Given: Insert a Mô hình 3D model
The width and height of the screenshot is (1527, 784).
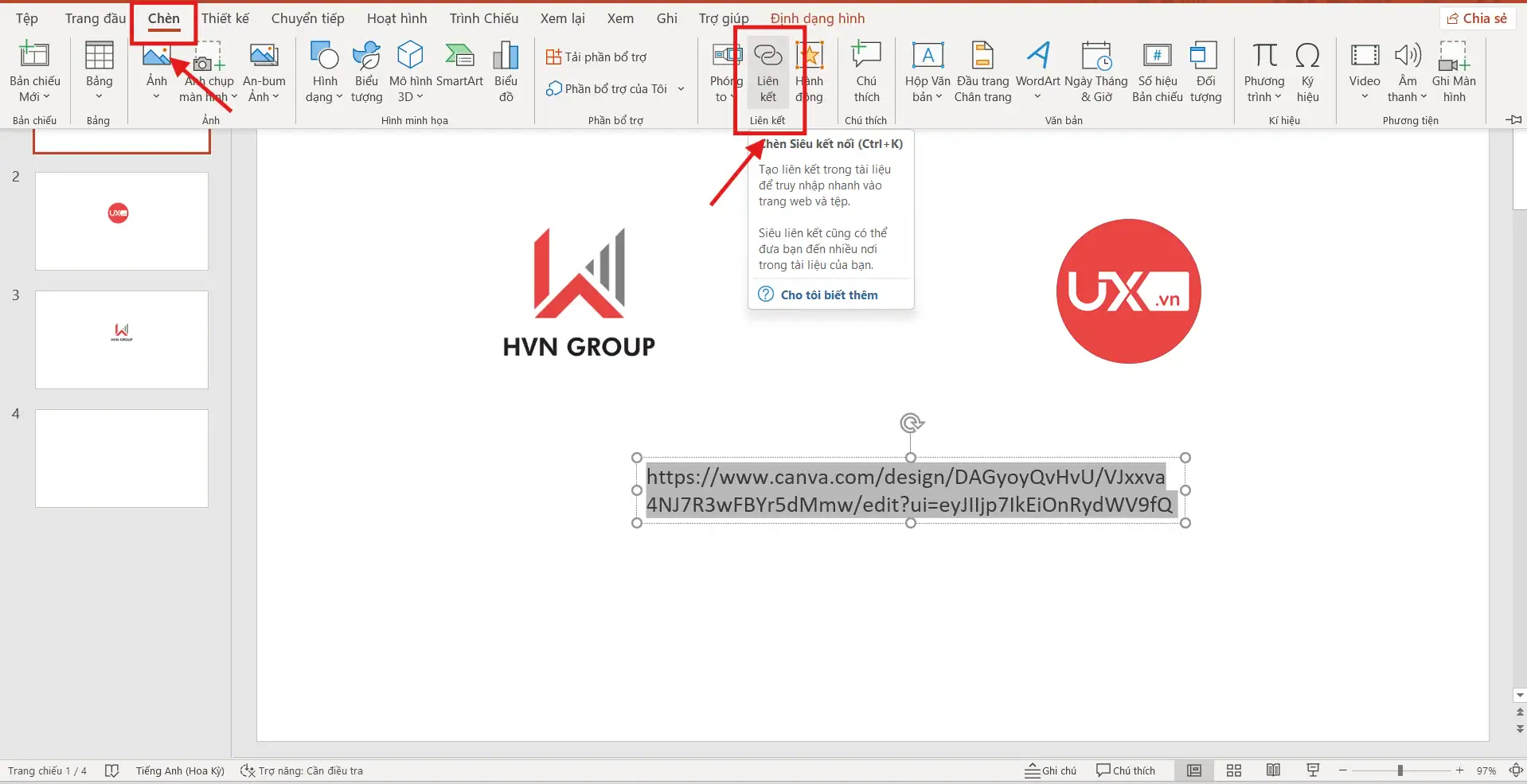Looking at the screenshot, I should tap(409, 72).
